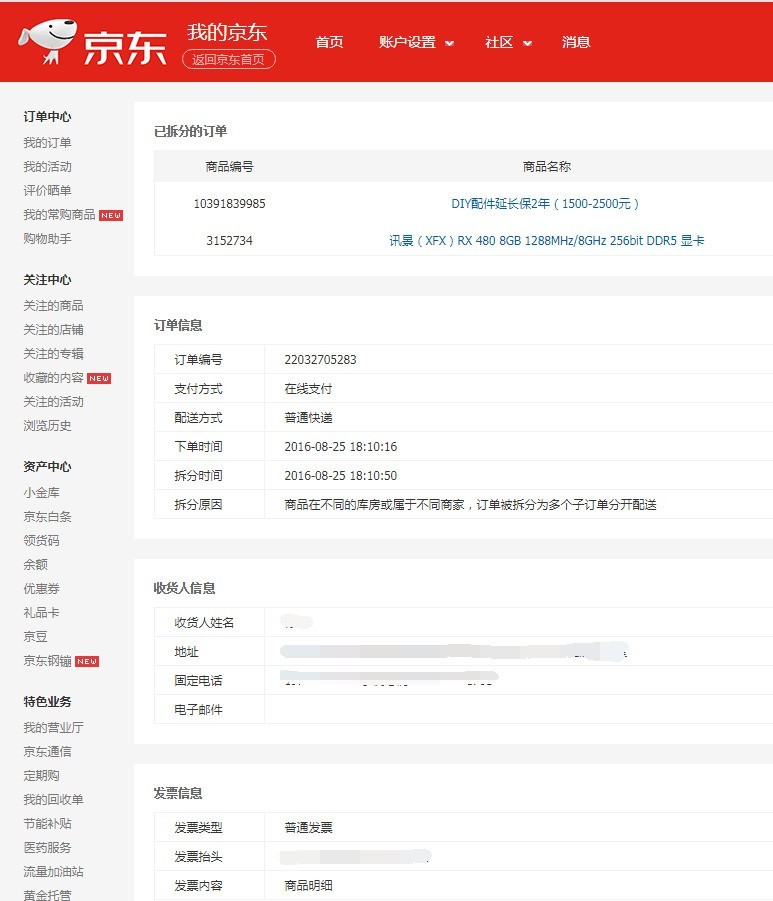The height and width of the screenshot is (901, 773).
Task: Open 我的营业厅 in sidebar
Action: point(53,727)
